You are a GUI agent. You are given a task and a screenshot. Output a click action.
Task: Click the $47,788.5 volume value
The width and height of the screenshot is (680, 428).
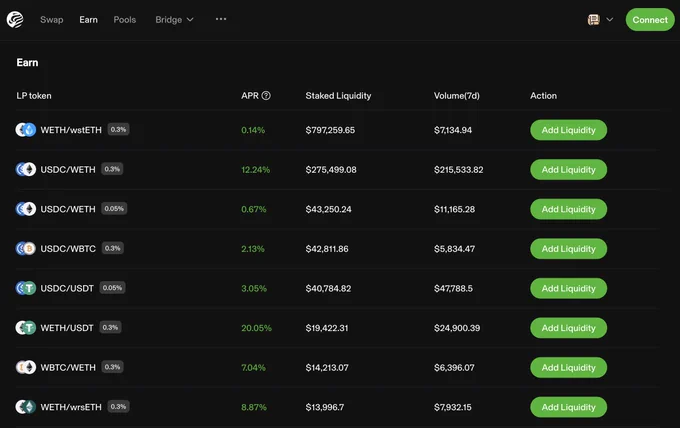click(x=453, y=288)
